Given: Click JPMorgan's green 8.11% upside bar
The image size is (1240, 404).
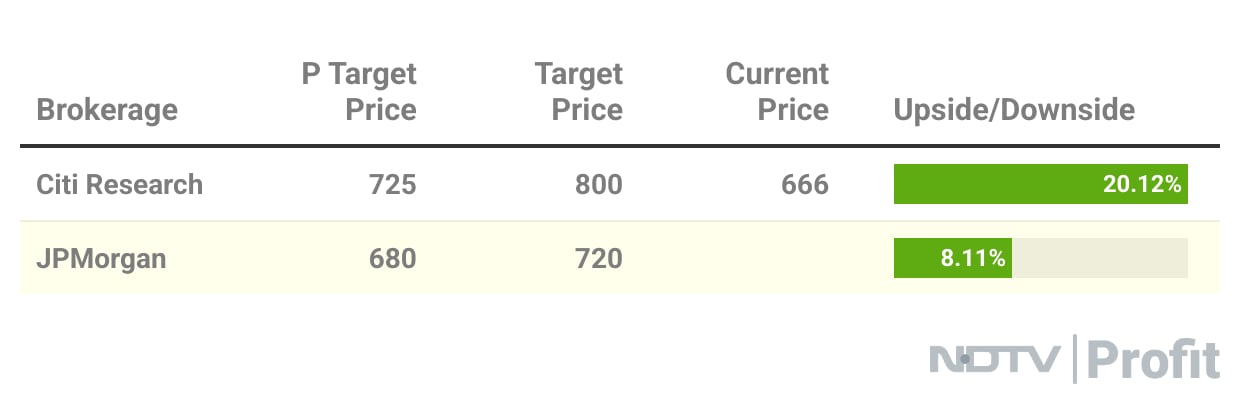Looking at the screenshot, I should click(952, 258).
